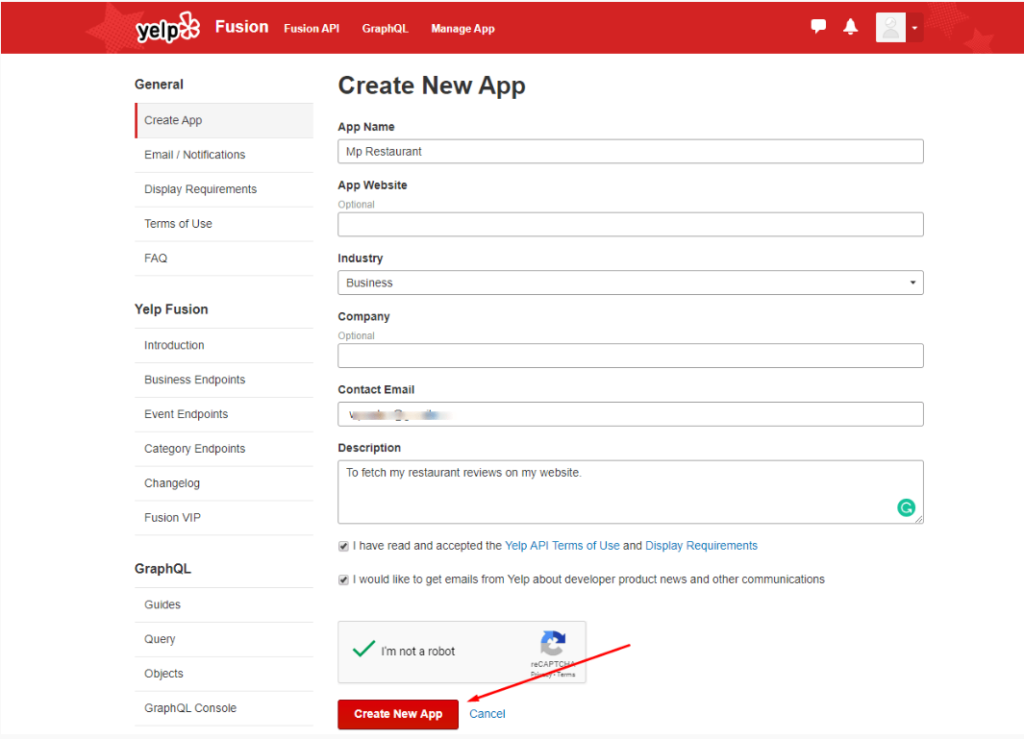The height and width of the screenshot is (739, 1024).
Task: Open the notifications bell icon
Action: [x=850, y=27]
